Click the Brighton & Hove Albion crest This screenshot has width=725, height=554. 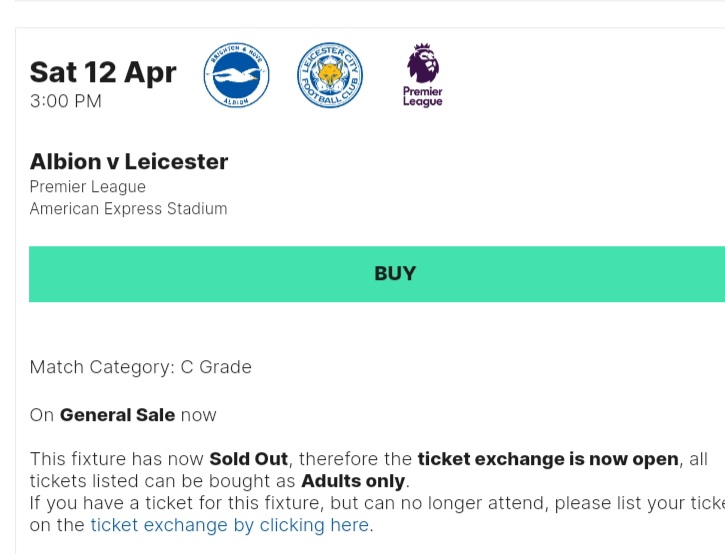tap(236, 75)
